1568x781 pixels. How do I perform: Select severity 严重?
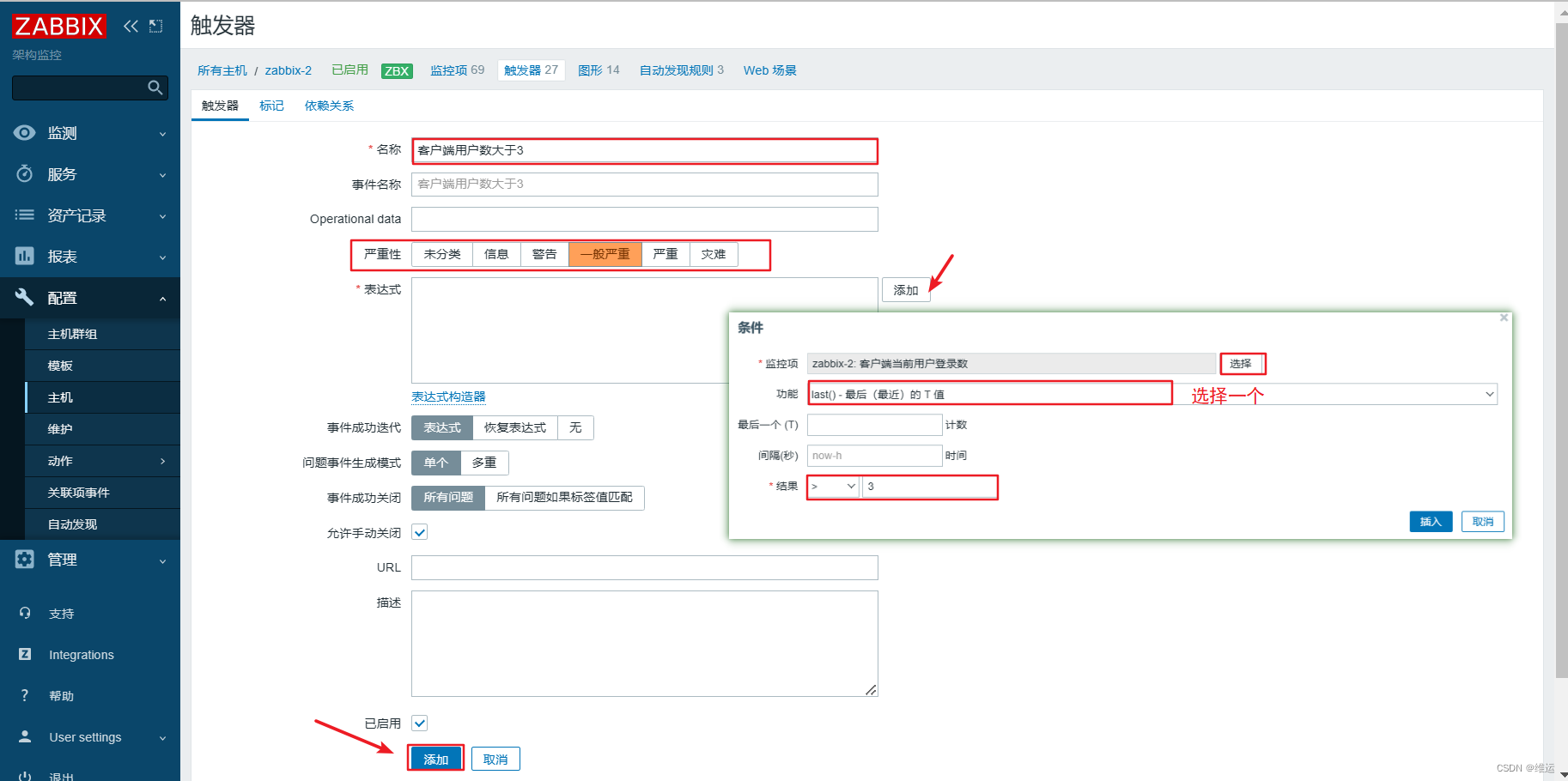click(x=665, y=254)
